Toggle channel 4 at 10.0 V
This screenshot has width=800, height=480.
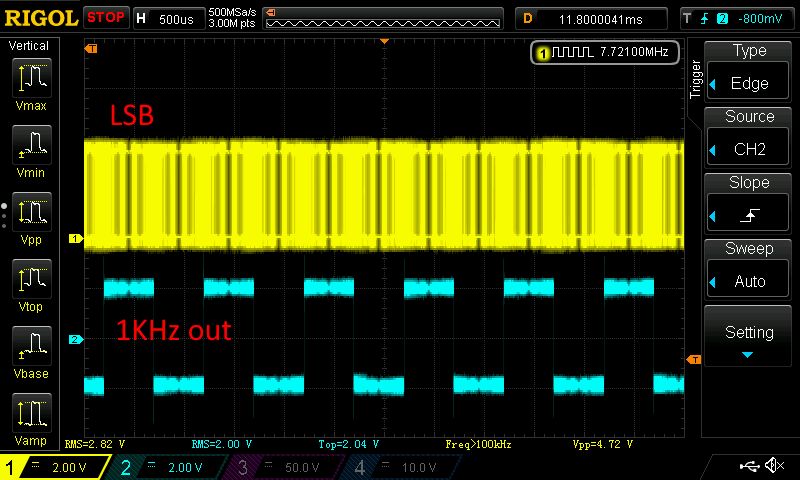click(403, 467)
